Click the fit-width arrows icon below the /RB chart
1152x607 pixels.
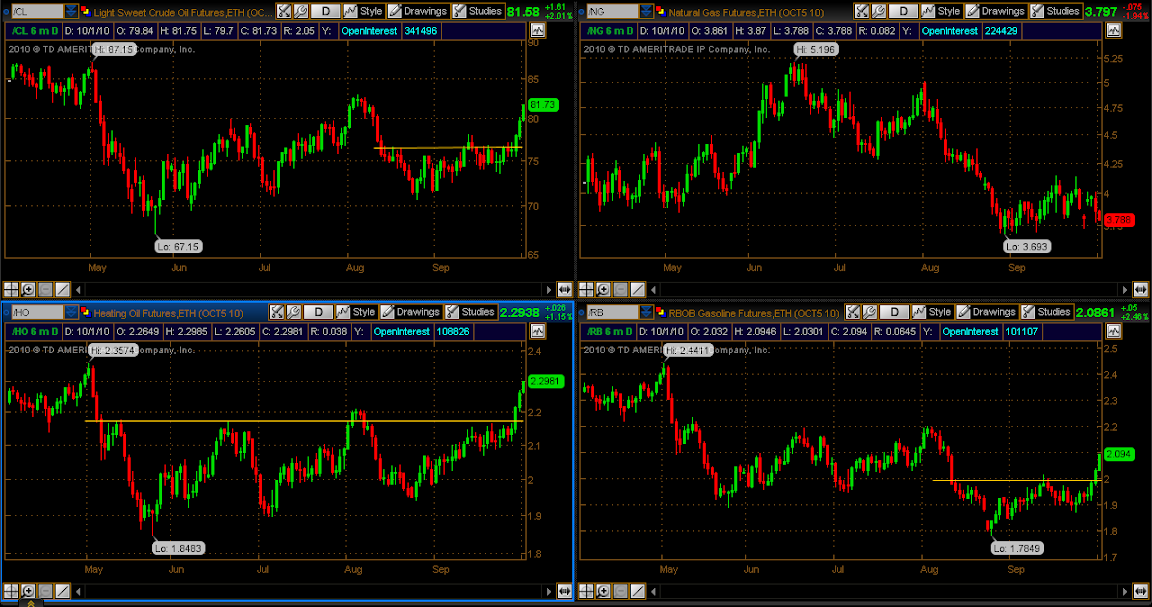point(1140,590)
